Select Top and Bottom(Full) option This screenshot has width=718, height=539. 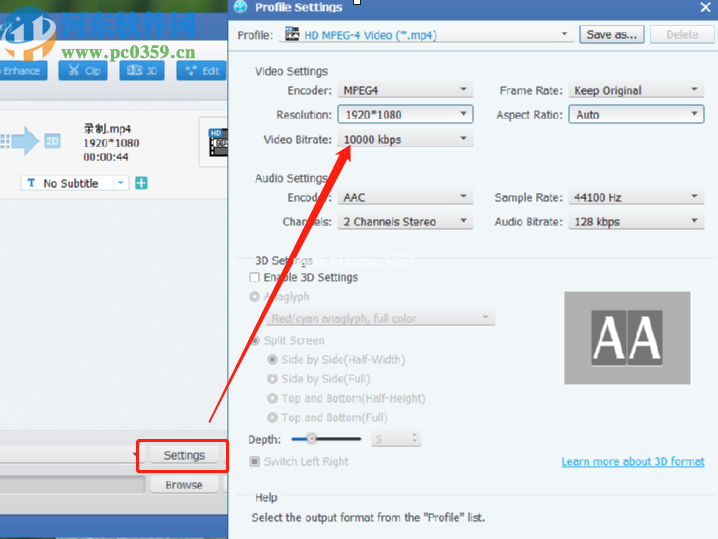272,417
